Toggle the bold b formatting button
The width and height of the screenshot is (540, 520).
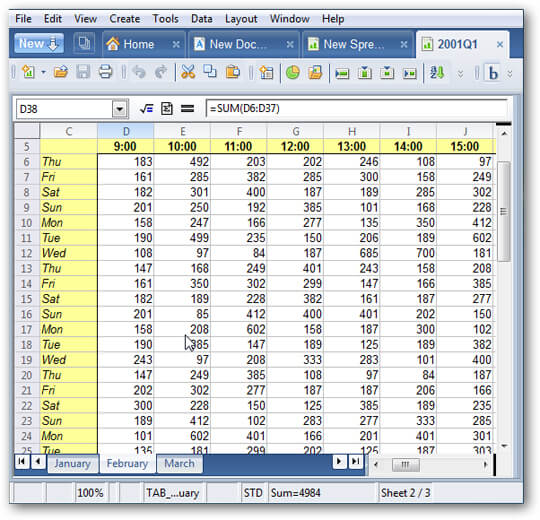click(x=493, y=73)
